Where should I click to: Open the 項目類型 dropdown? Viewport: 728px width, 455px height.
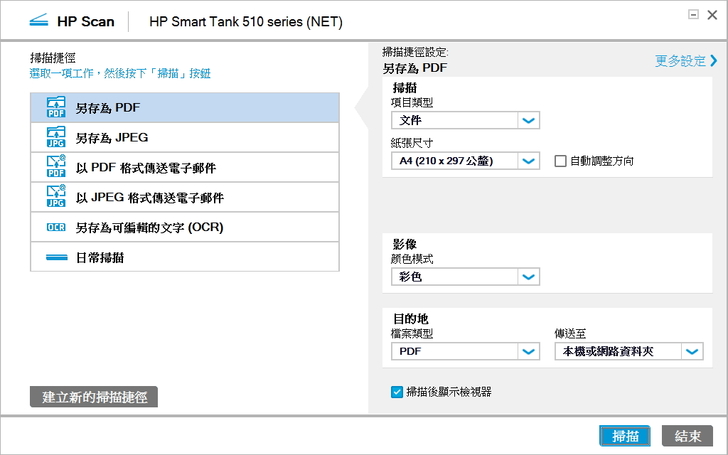click(x=529, y=121)
